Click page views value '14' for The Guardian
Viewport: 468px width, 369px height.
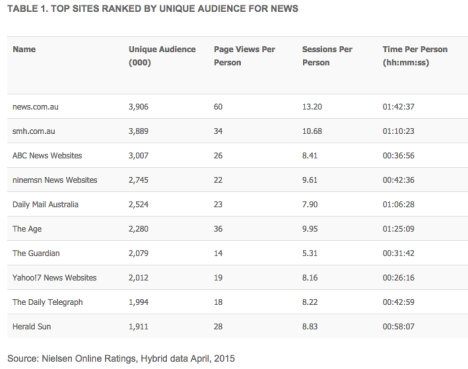pos(218,253)
